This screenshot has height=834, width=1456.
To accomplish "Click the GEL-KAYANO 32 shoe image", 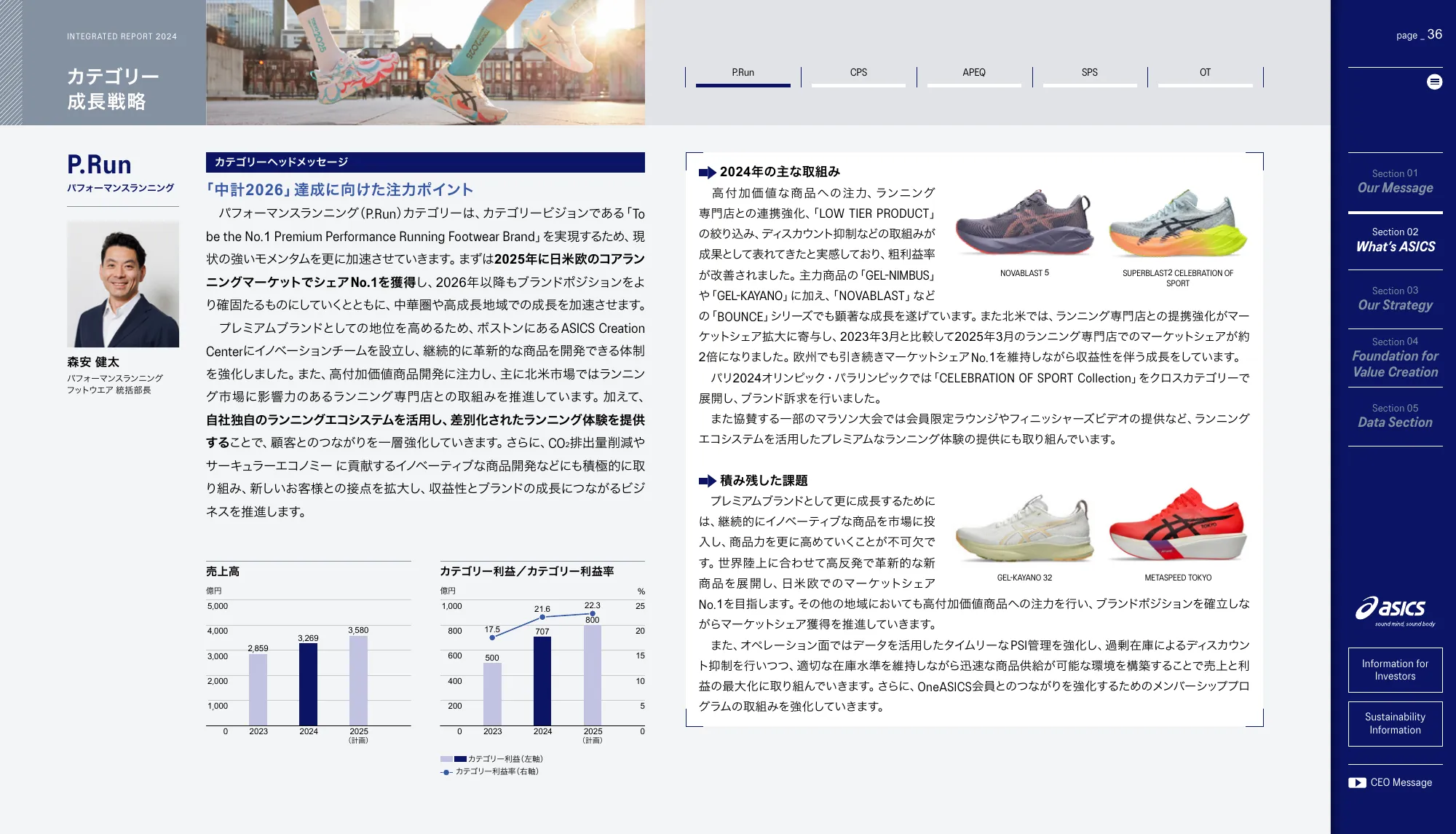I will pyautogui.click(x=1024, y=529).
